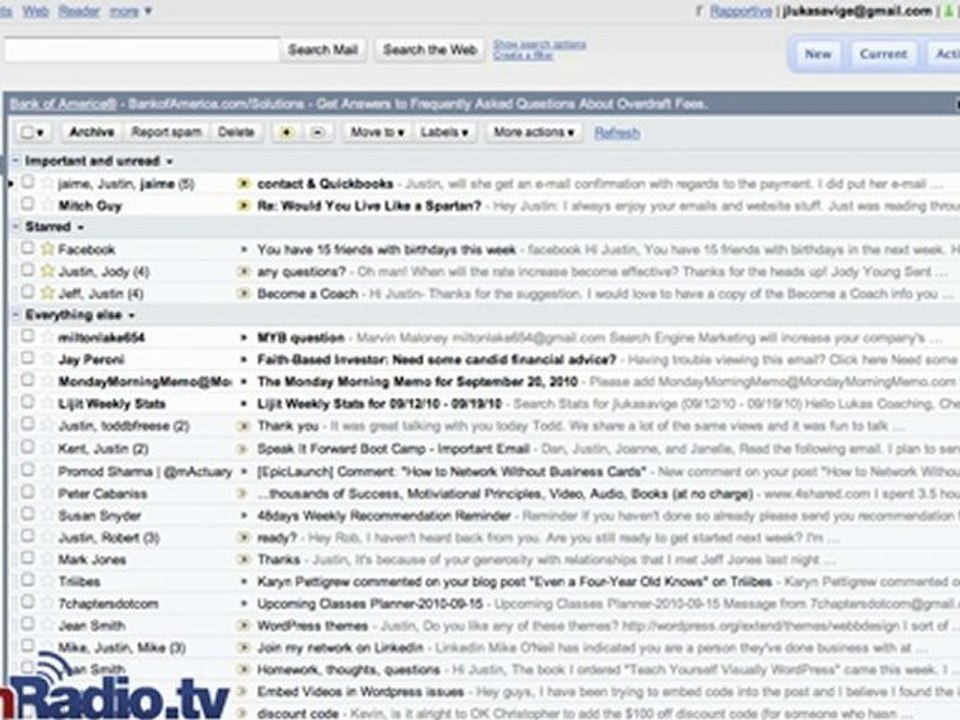Star the 7chaptersdotcom email
Screen dimensions: 960x720
47,603
